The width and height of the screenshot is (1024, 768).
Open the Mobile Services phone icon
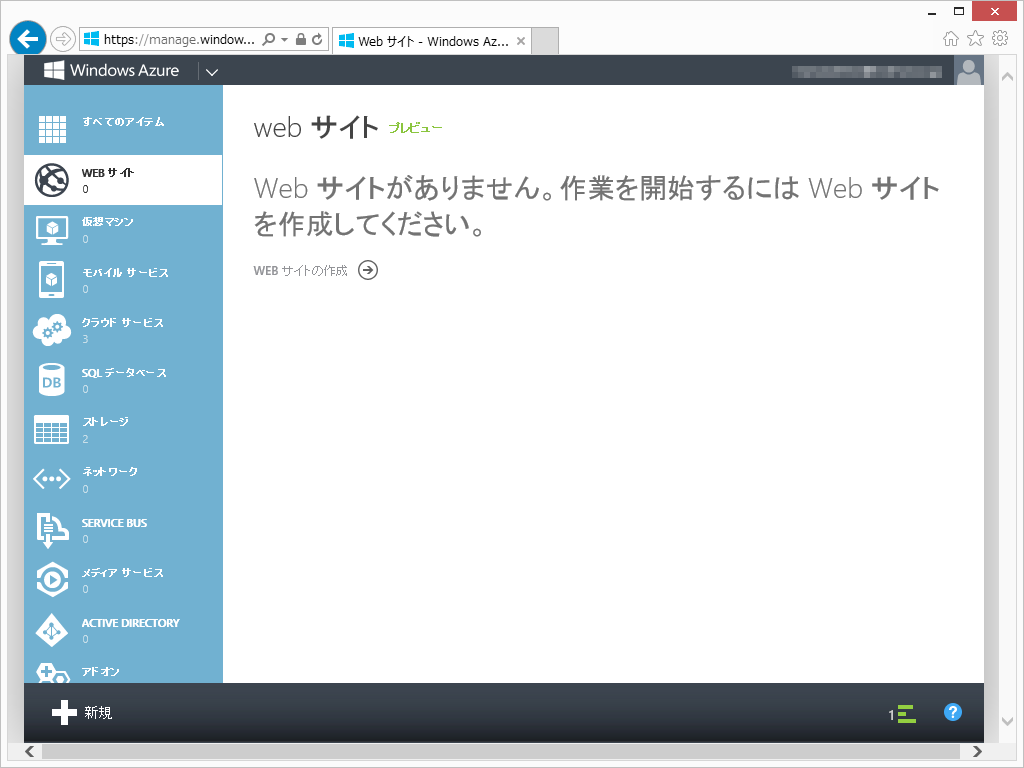(x=52, y=280)
